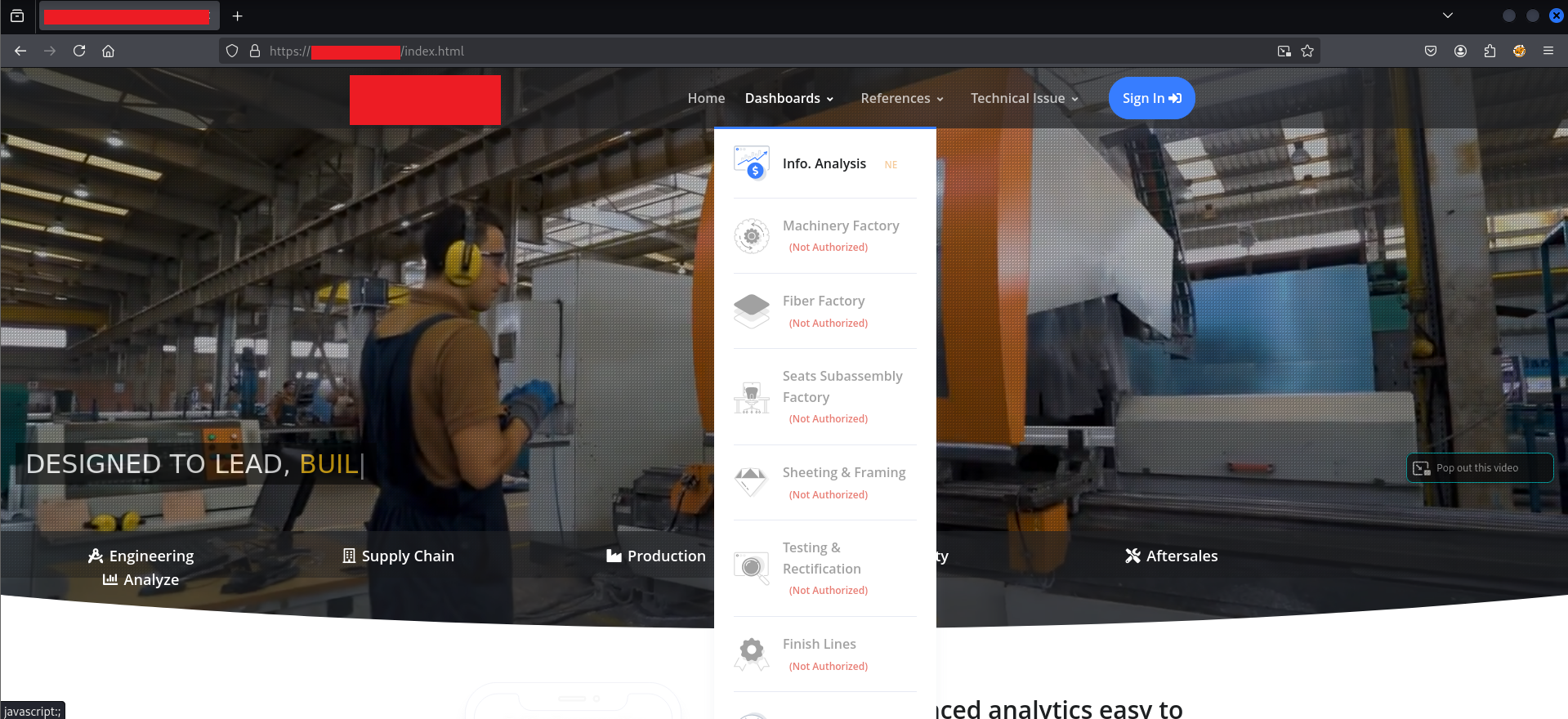Click the orange extension icon in toolbar
Image resolution: width=1568 pixels, height=719 pixels.
[1519, 51]
